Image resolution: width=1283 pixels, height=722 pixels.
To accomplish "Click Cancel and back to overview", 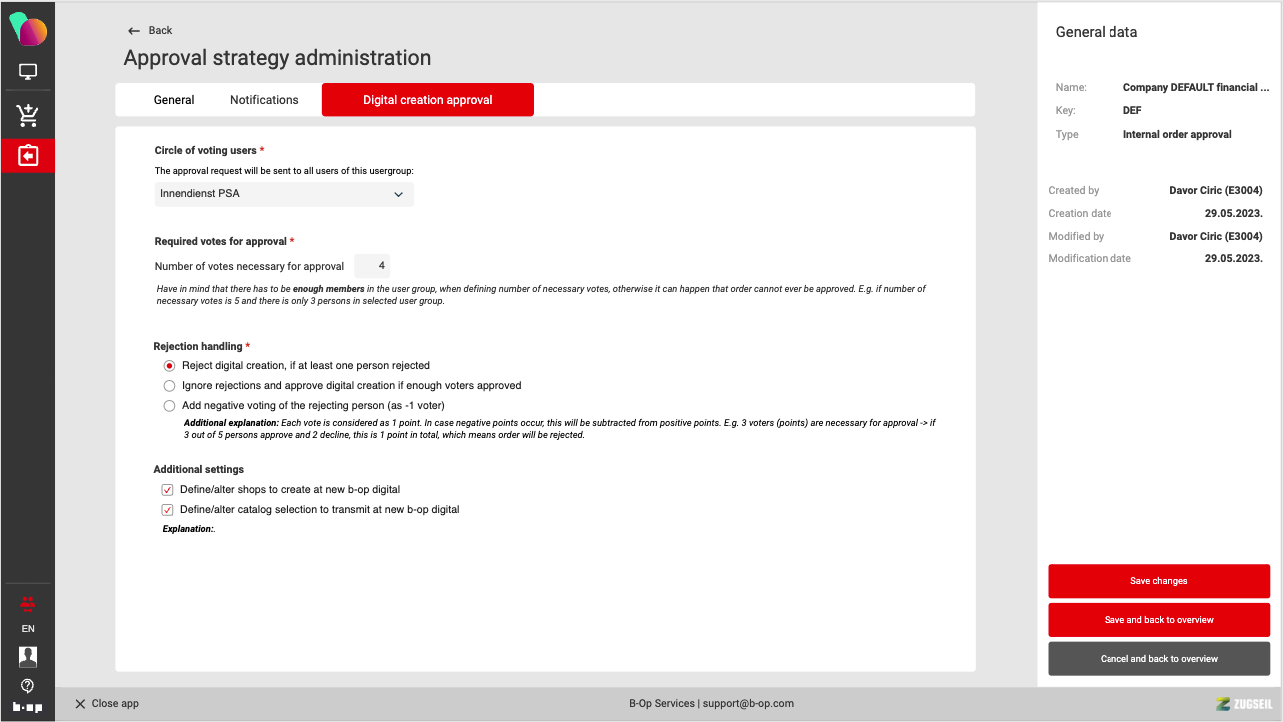I will 1158,659.
